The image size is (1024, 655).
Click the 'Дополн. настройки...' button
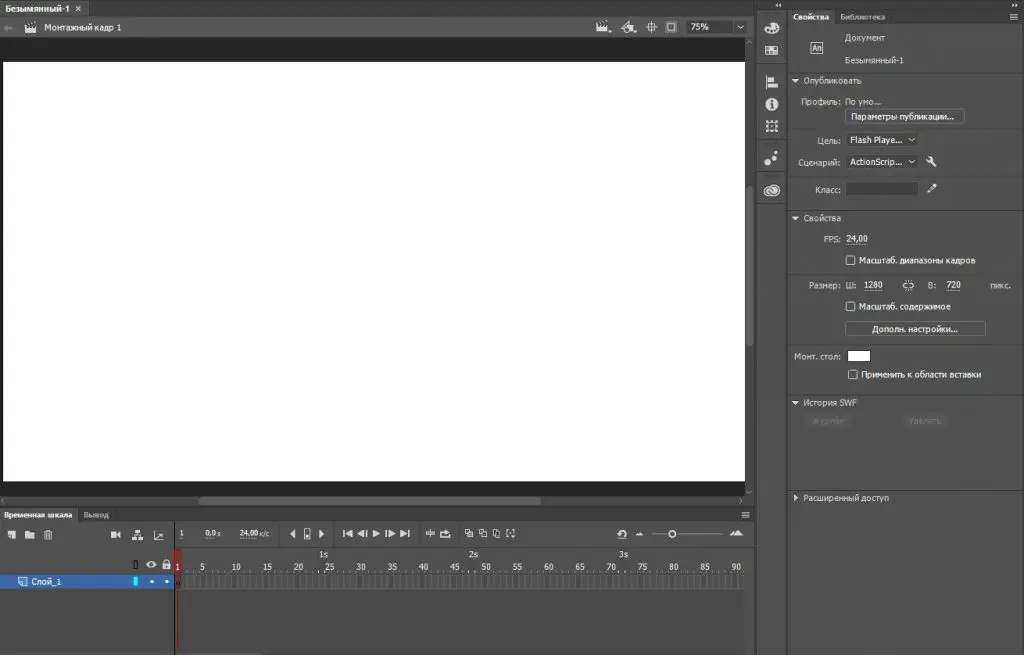click(x=915, y=329)
